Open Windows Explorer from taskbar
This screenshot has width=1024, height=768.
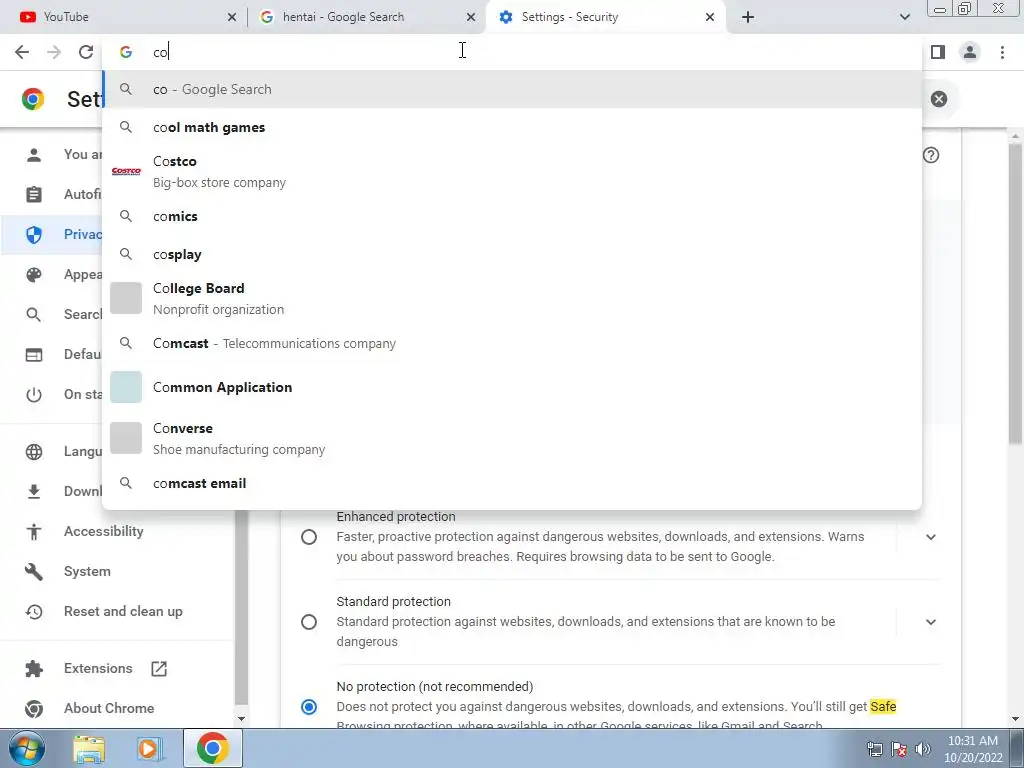click(89, 749)
